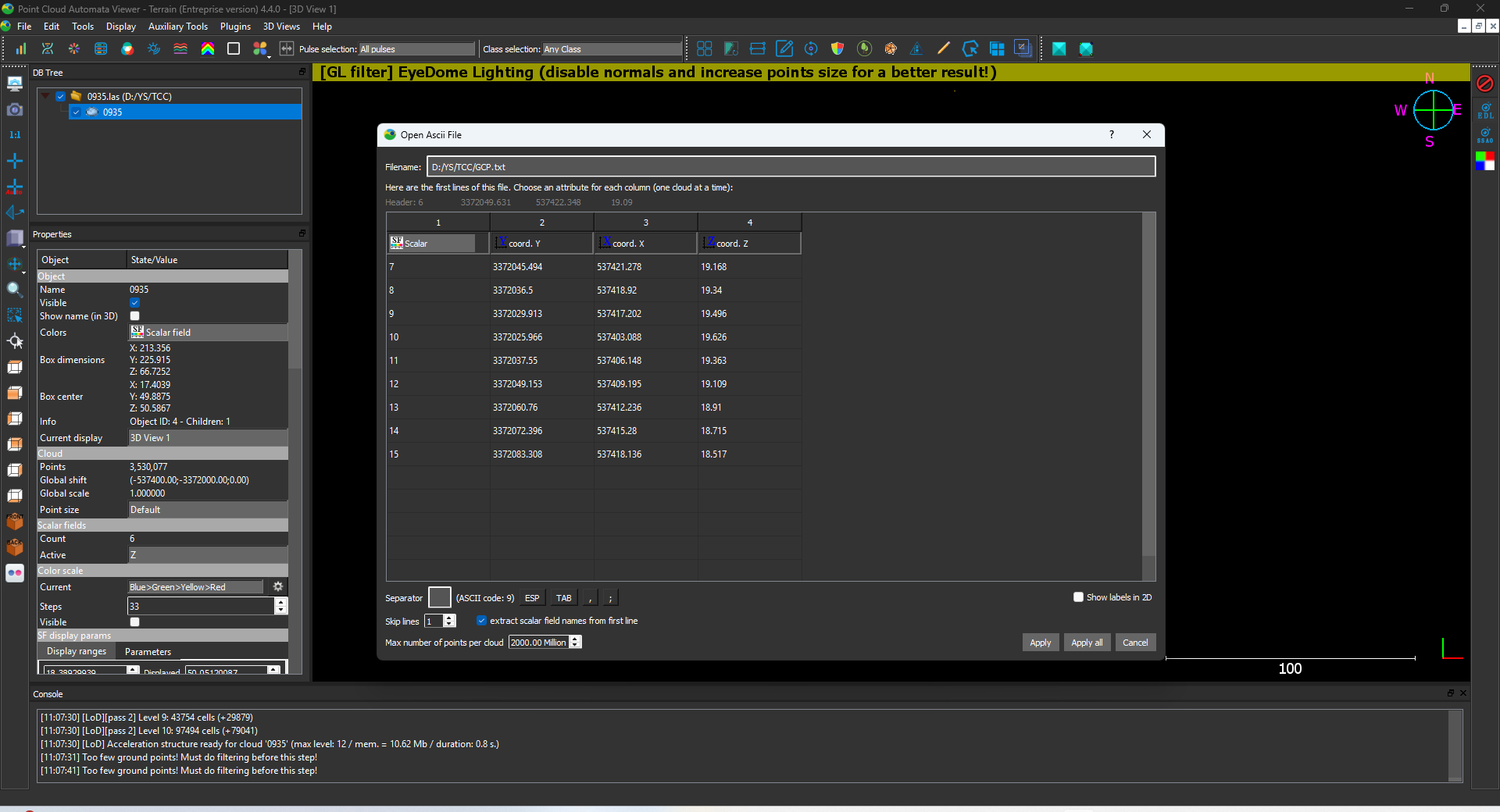Screen dimensions: 1500x812
Task: Click the Filename input field
Action: 791,167
